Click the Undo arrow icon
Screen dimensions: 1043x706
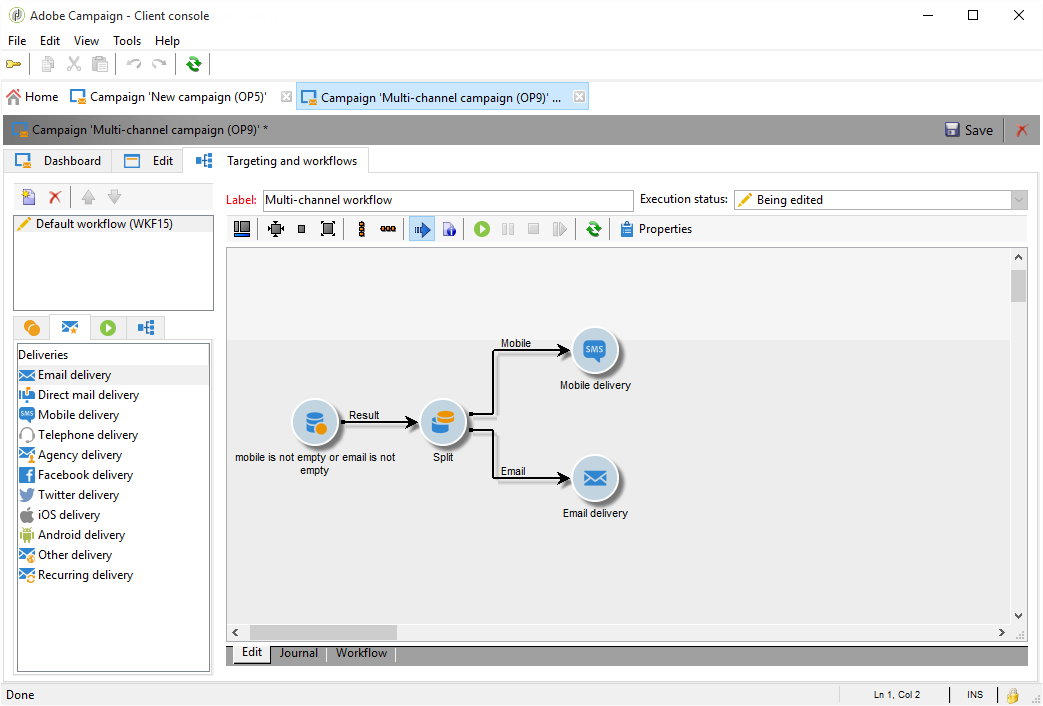click(134, 65)
